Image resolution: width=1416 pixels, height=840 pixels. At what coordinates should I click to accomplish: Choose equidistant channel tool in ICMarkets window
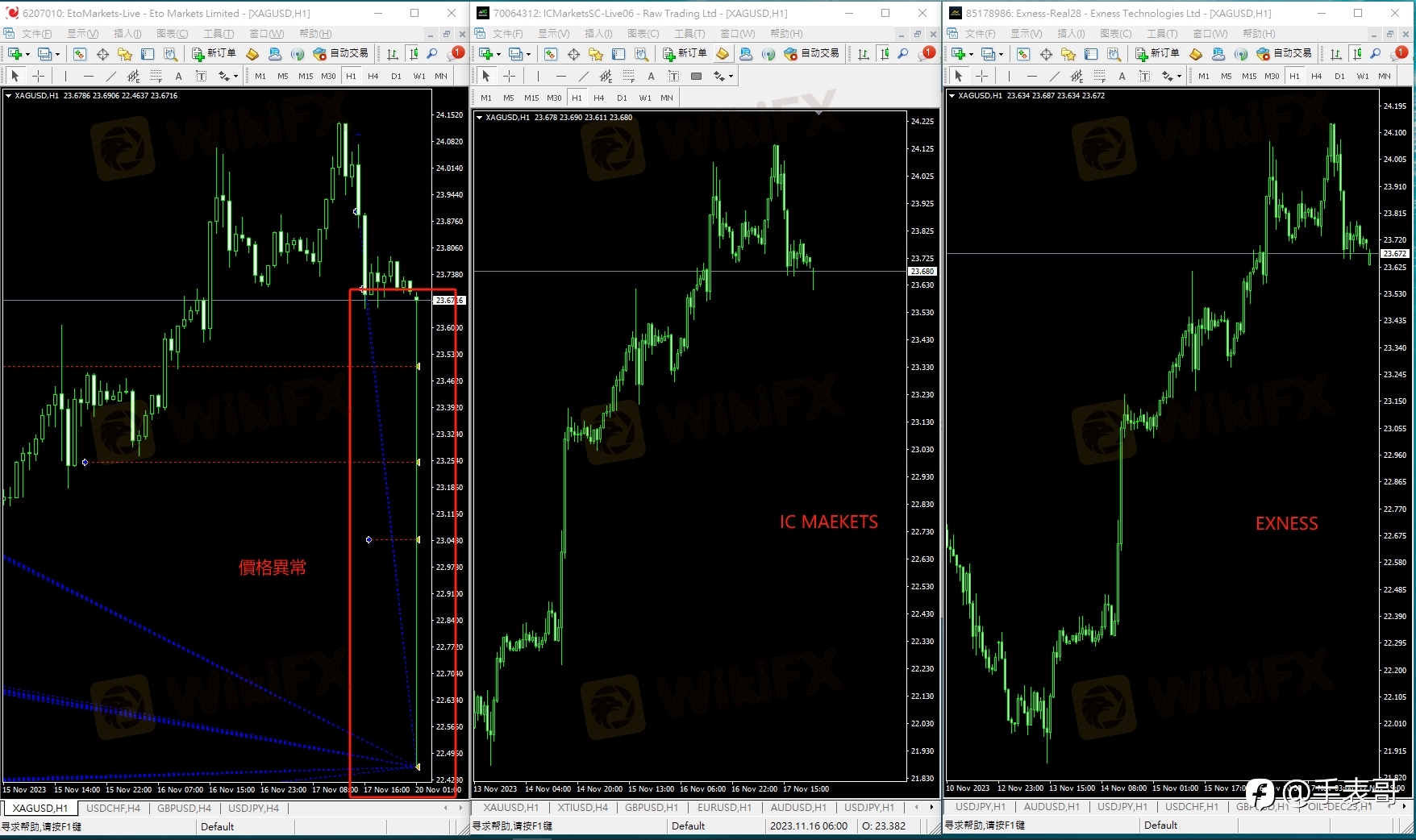tap(606, 76)
